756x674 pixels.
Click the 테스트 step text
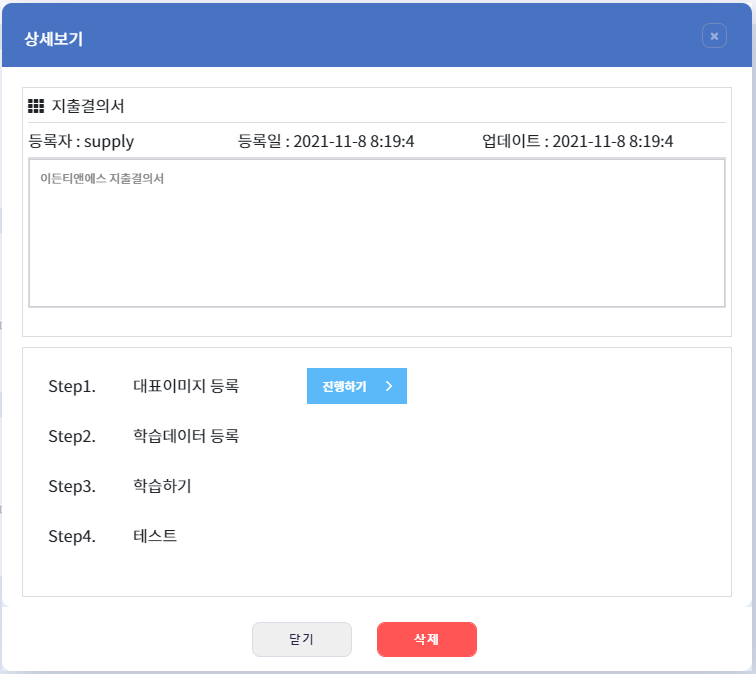click(155, 536)
